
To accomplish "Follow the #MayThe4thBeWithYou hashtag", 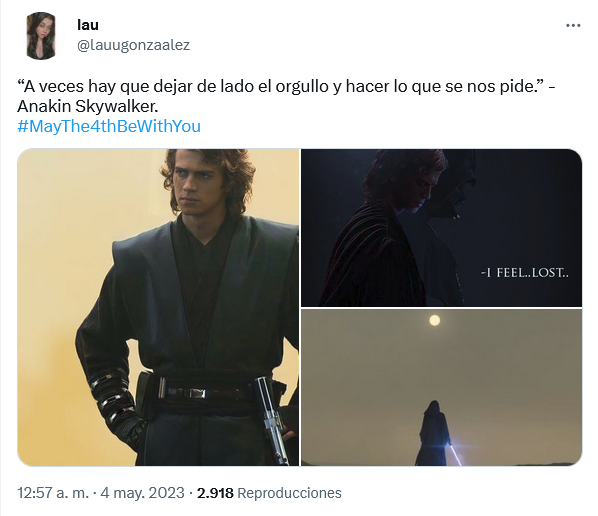I will (x=109, y=126).
